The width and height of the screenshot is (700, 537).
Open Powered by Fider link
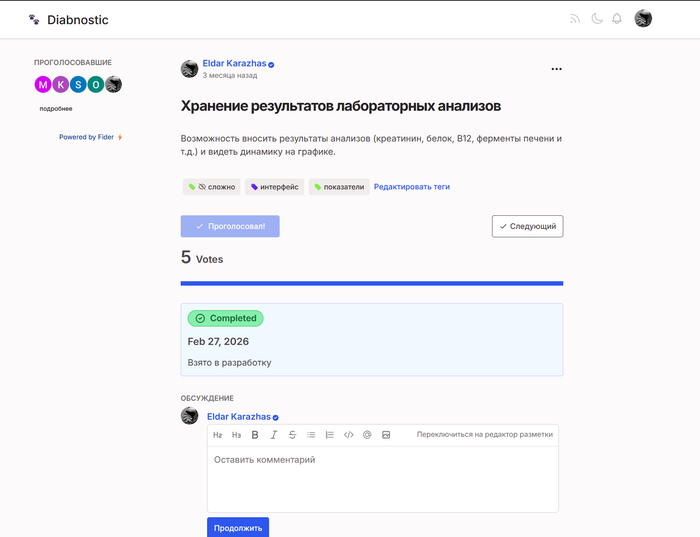tap(91, 137)
